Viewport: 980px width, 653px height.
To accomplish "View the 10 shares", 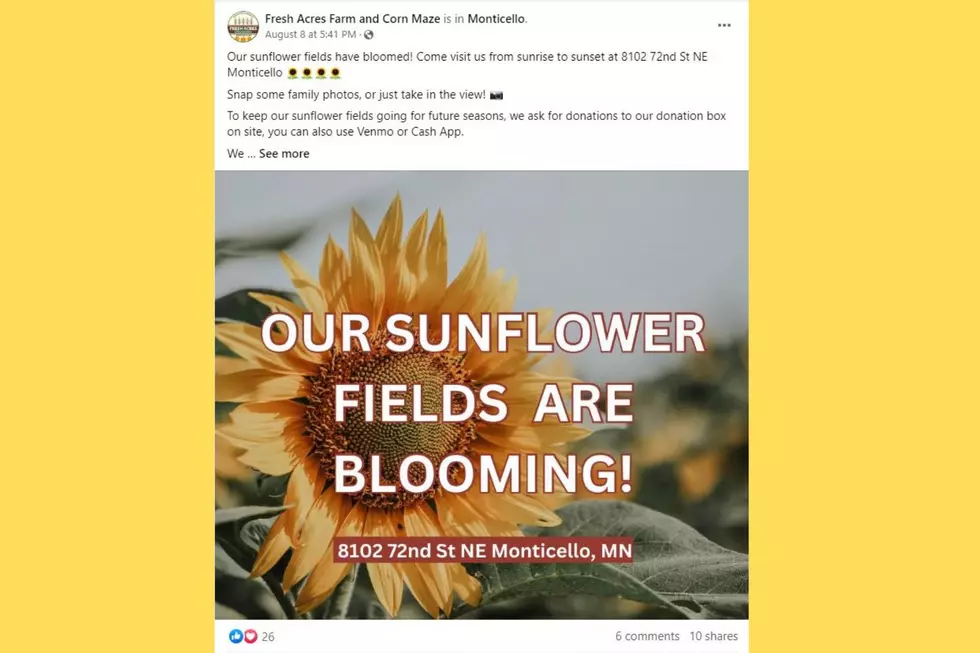I will tap(713, 636).
